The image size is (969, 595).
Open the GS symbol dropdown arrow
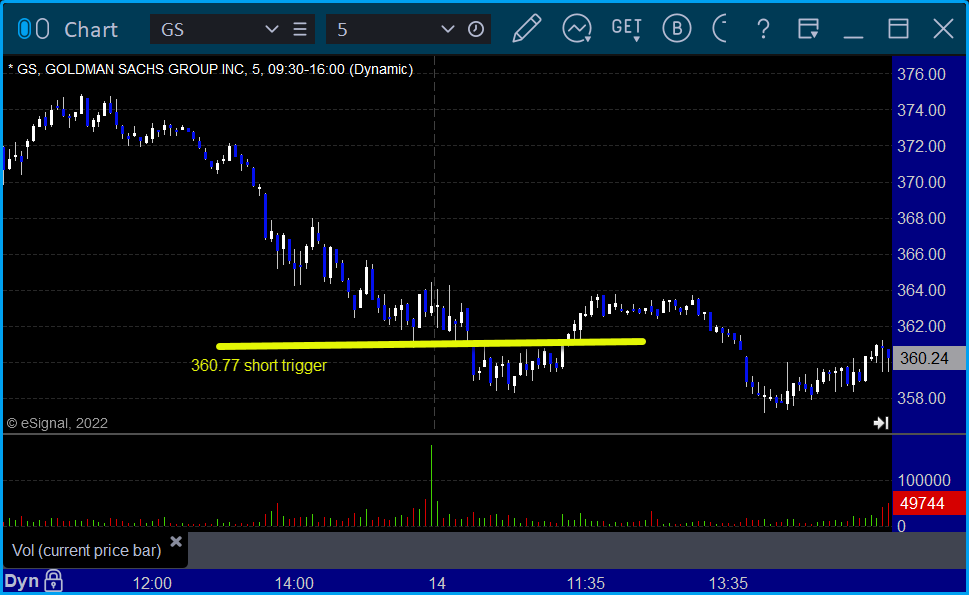[x=271, y=29]
